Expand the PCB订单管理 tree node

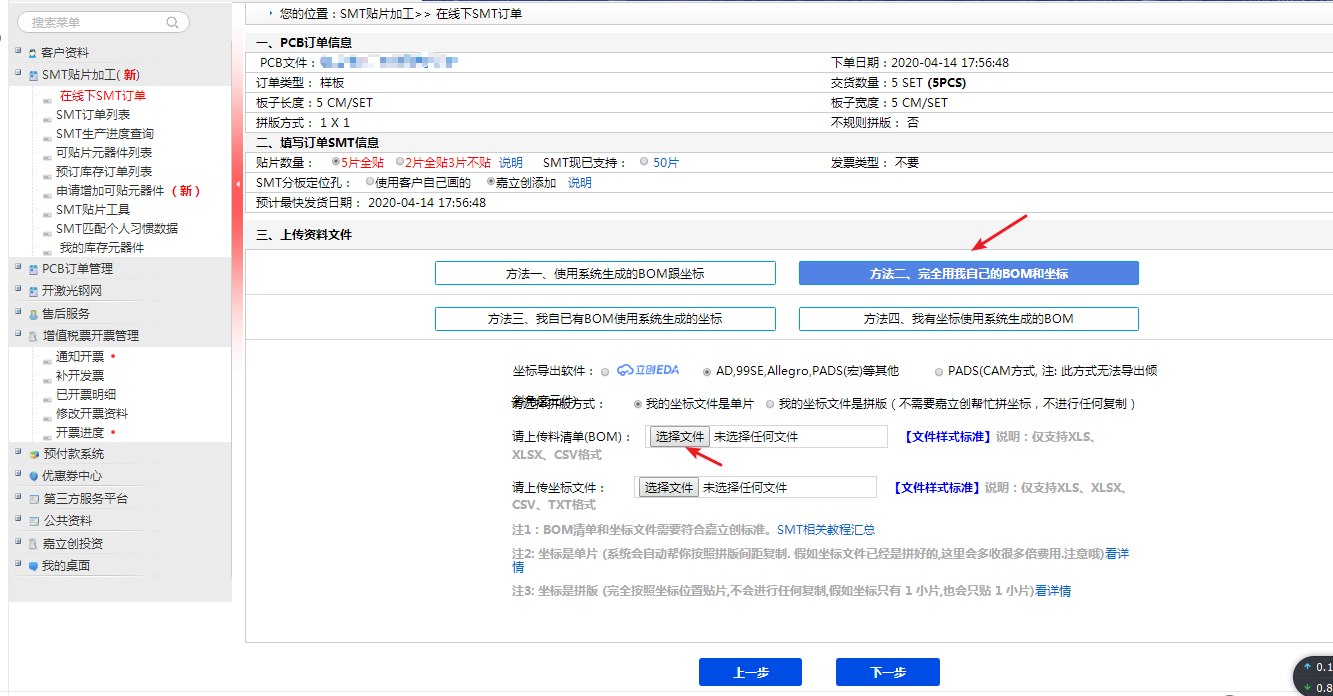(18, 268)
